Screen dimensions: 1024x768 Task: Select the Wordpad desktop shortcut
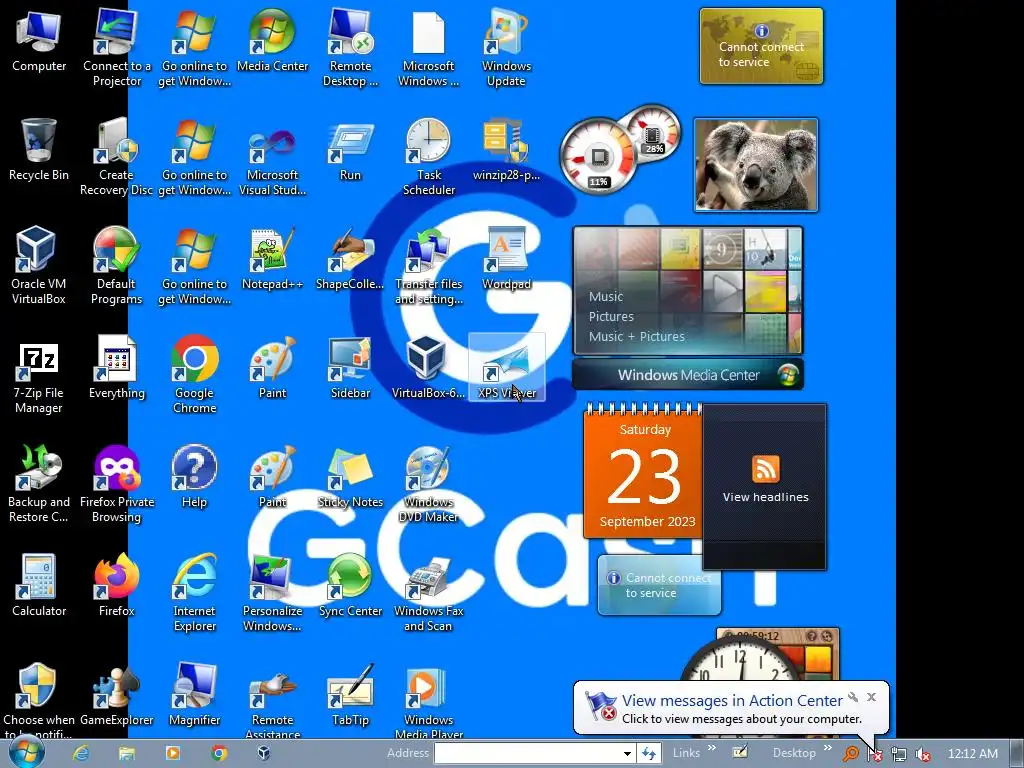click(507, 259)
